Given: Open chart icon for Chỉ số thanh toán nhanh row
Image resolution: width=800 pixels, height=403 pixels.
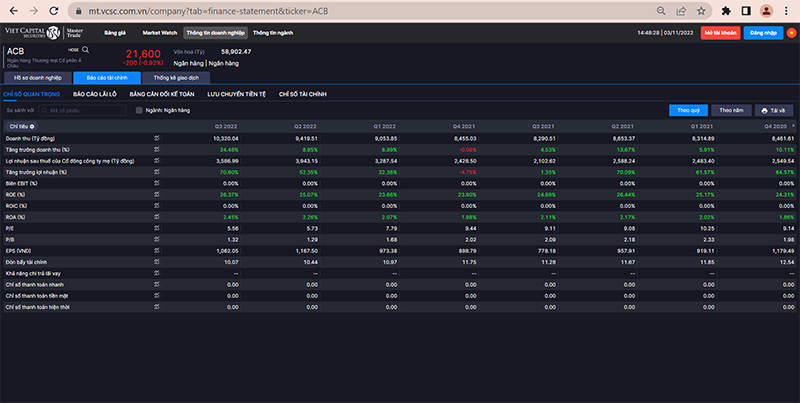Looking at the screenshot, I should (x=157, y=284).
